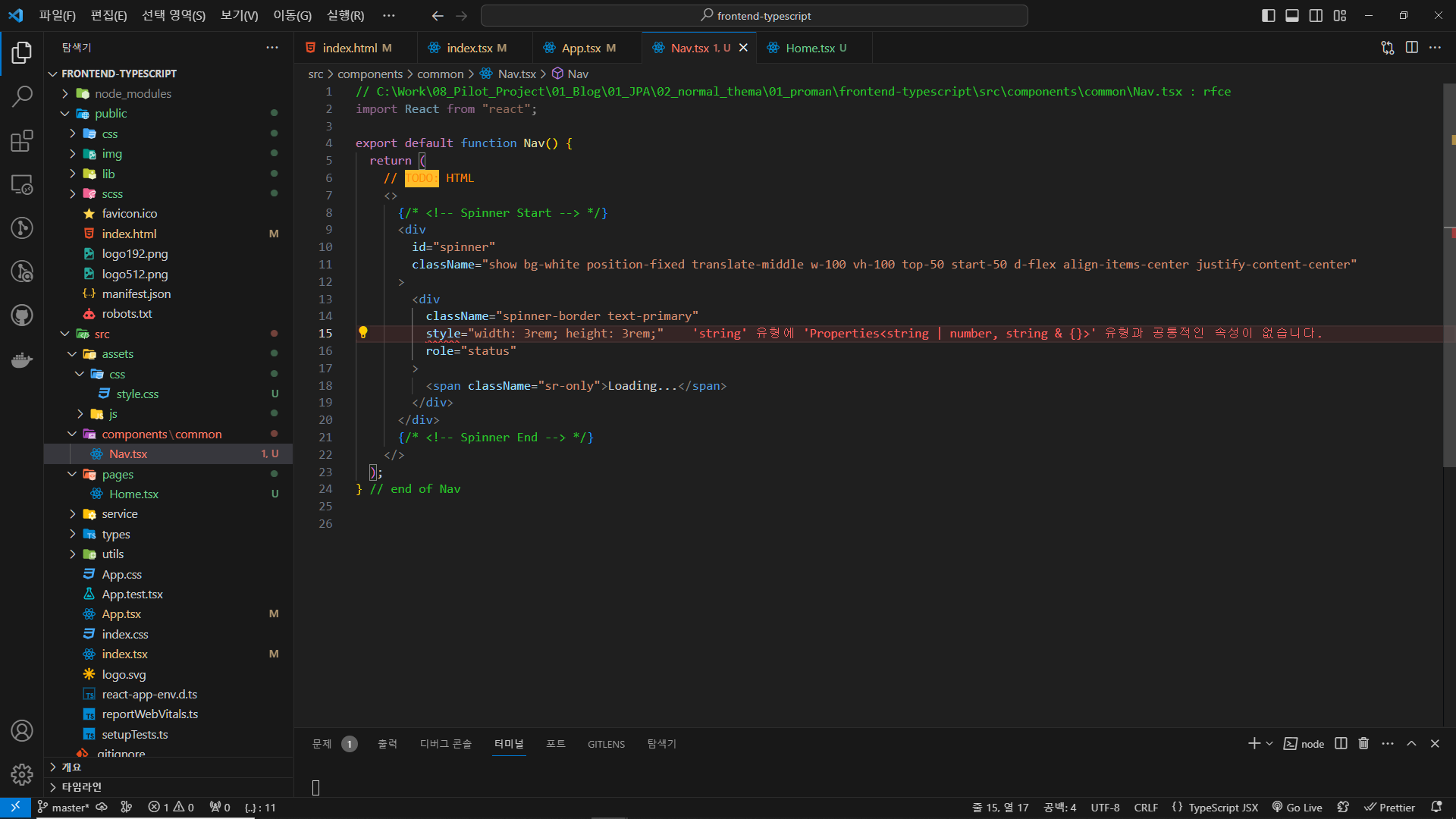Screen dimensions: 1456x819
Task: Click the lightbulb quick fix icon
Action: click(x=363, y=332)
